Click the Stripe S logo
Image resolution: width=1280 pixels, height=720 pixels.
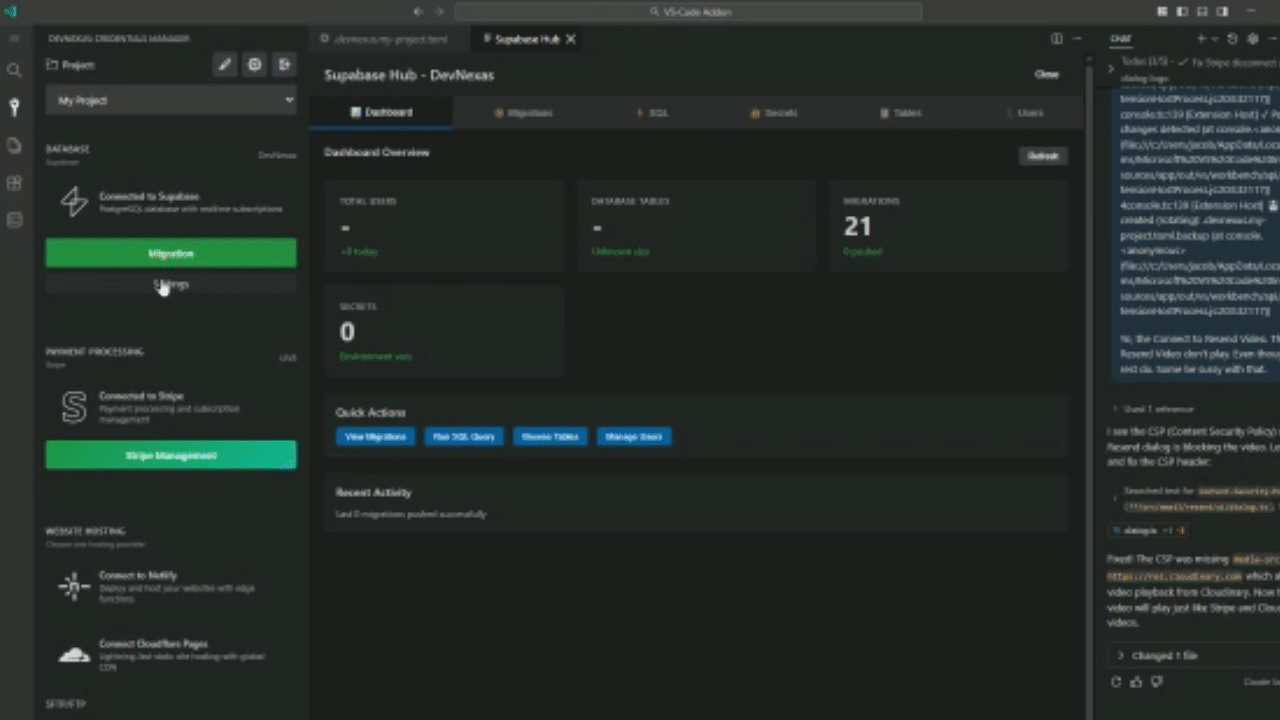tap(74, 407)
